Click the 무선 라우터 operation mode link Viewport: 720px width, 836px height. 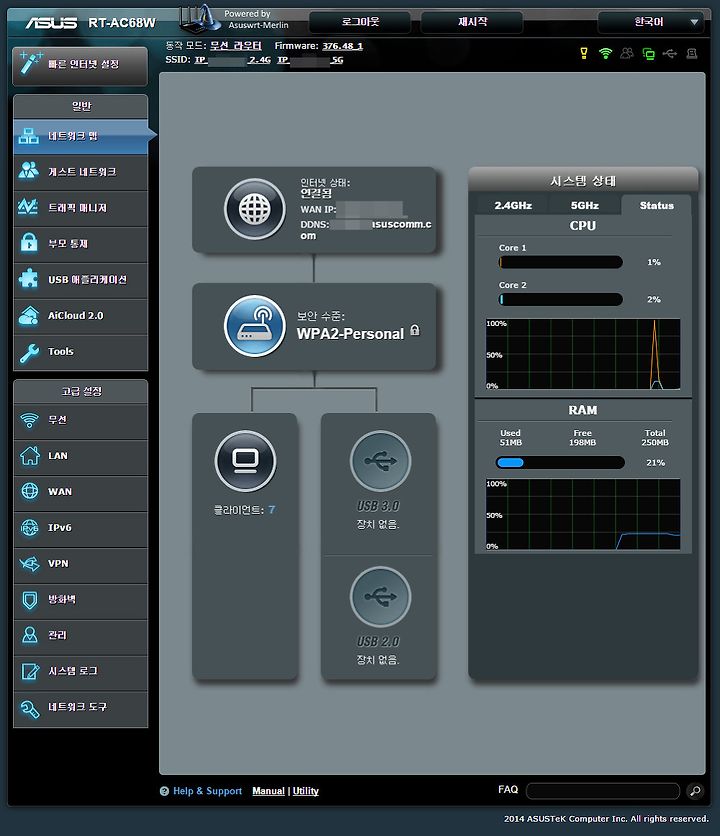[x=236, y=46]
